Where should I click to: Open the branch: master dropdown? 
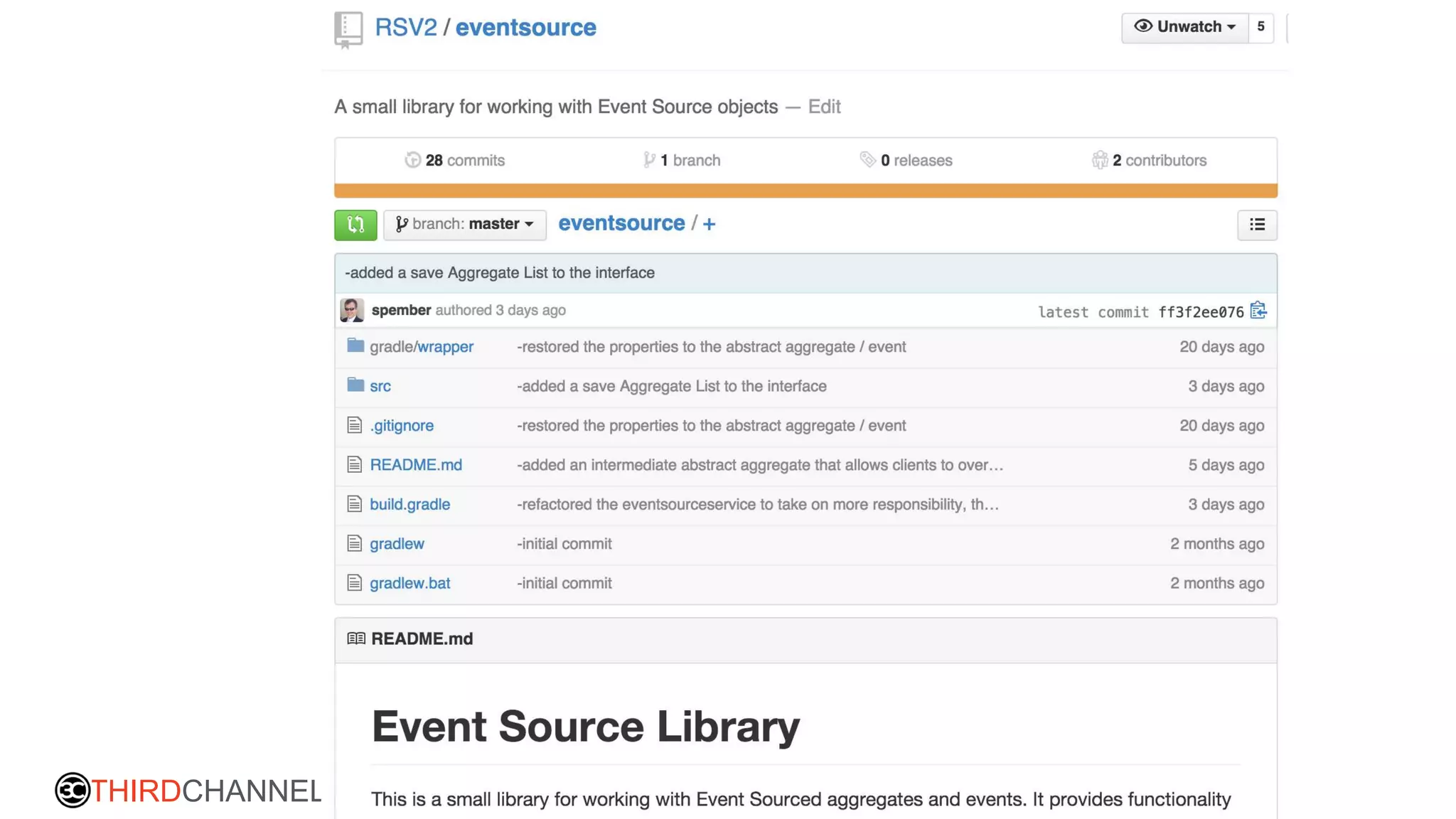pos(464,225)
